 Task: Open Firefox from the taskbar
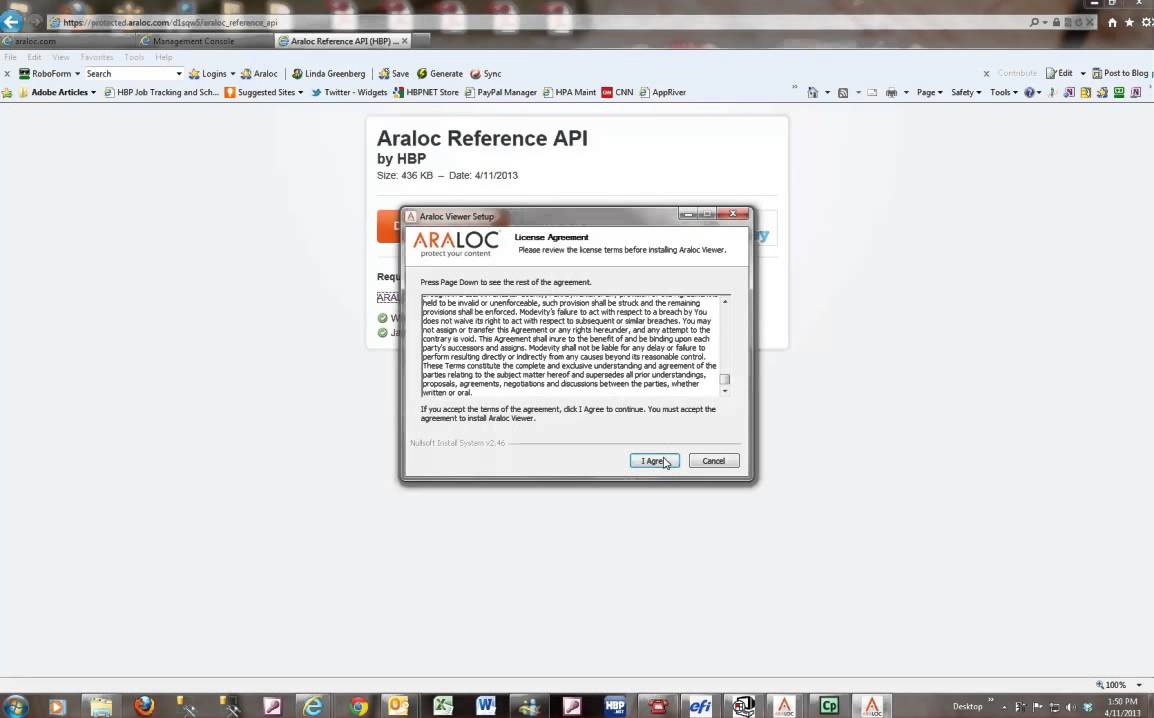pyautogui.click(x=144, y=706)
